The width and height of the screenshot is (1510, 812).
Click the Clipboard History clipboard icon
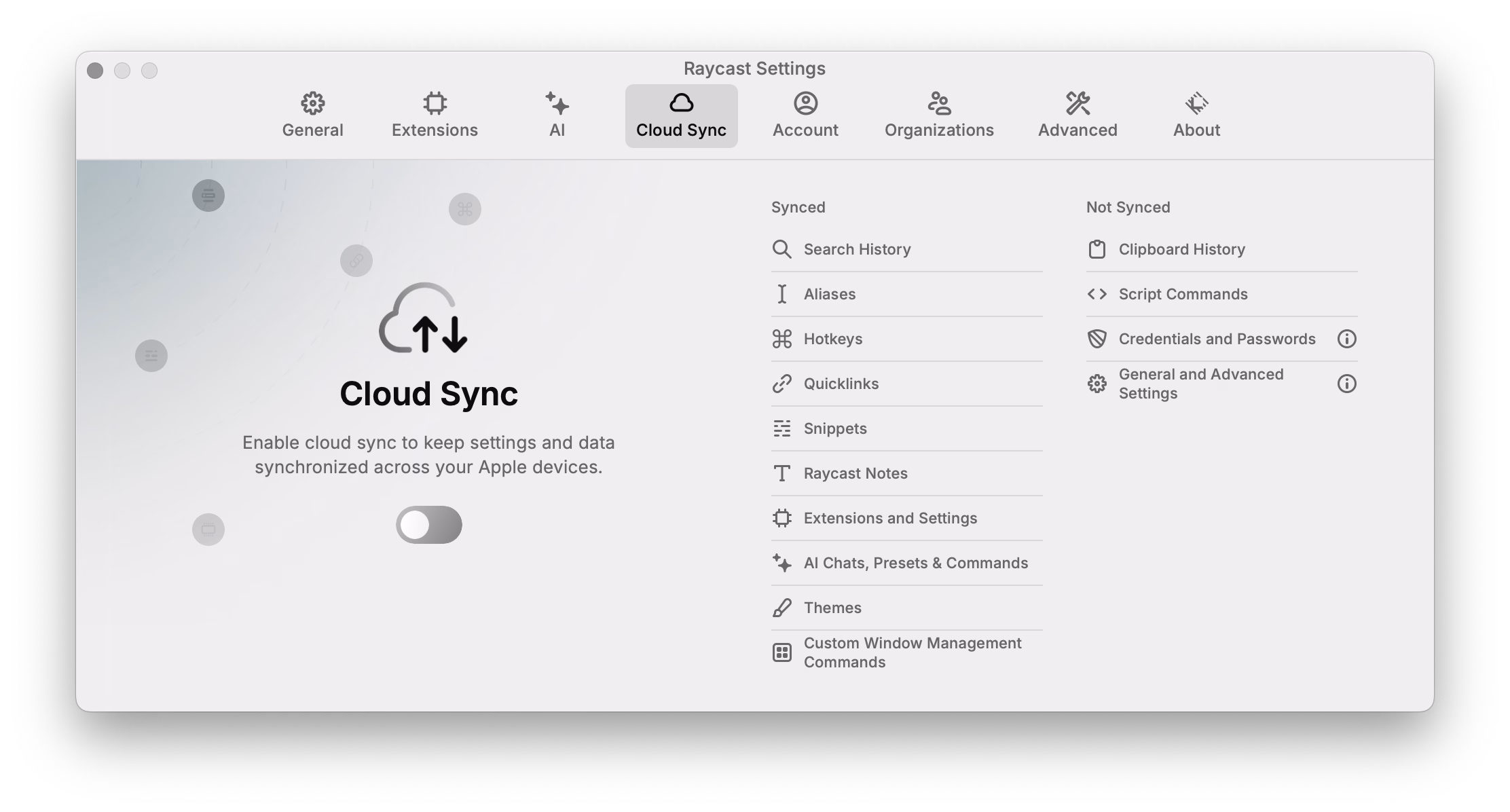point(1097,249)
